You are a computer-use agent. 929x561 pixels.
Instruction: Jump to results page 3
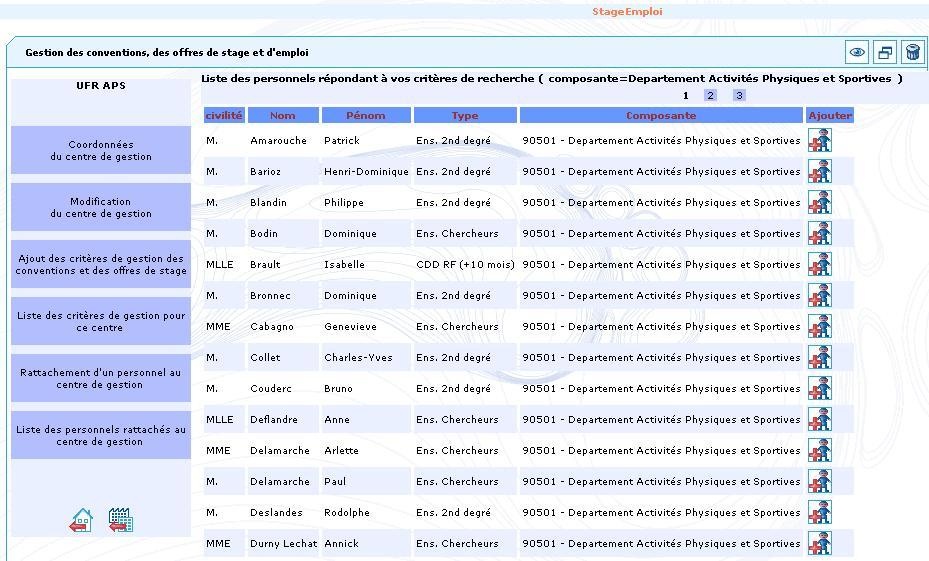pyautogui.click(x=739, y=96)
